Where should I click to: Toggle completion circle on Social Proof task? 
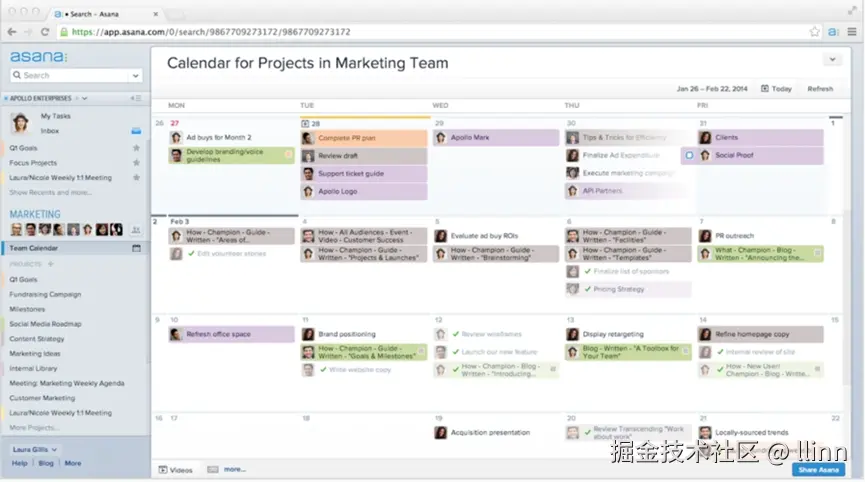[x=689, y=156]
